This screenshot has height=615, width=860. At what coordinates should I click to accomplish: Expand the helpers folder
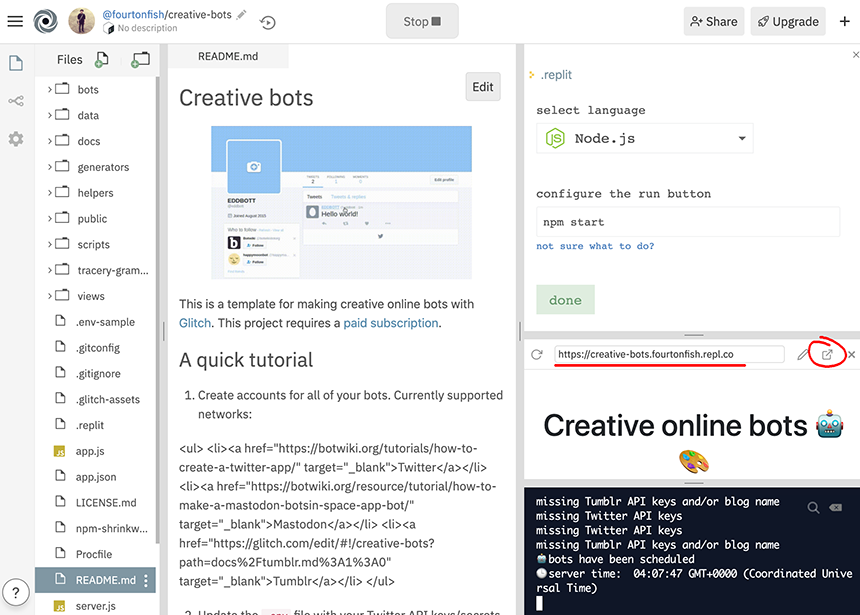[x=49, y=193]
